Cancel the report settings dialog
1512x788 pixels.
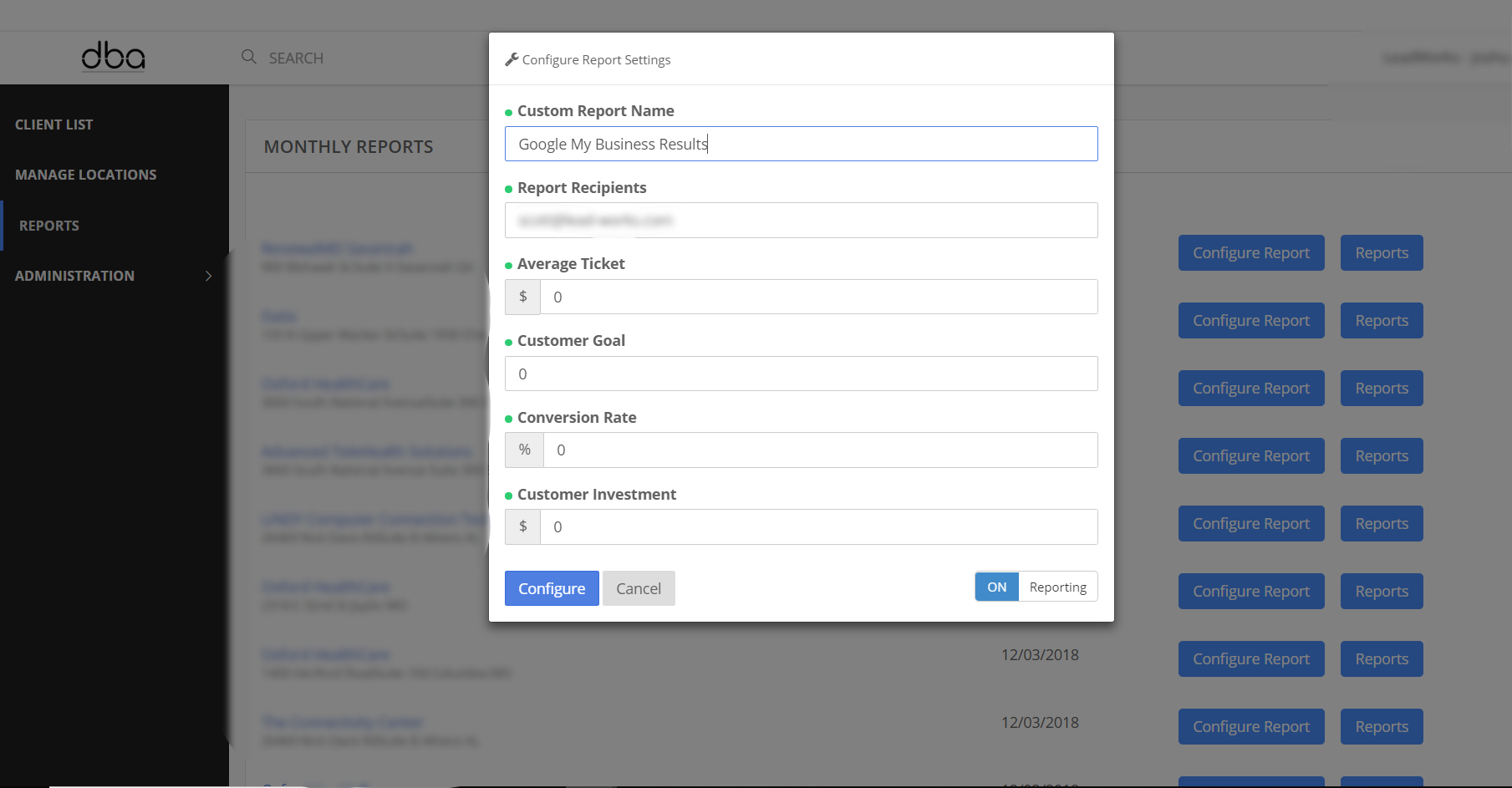click(638, 588)
